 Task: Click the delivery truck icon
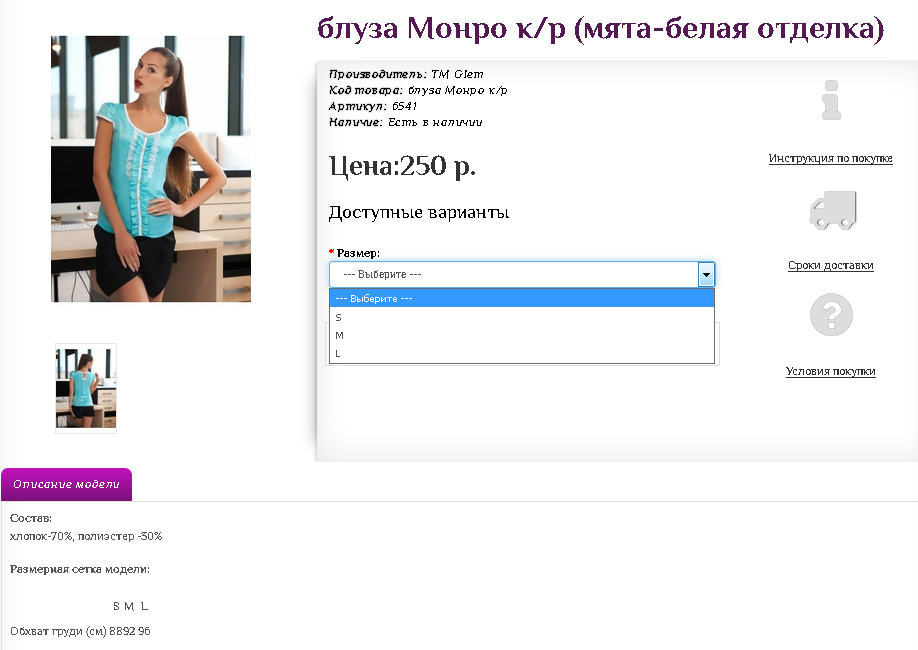point(832,210)
